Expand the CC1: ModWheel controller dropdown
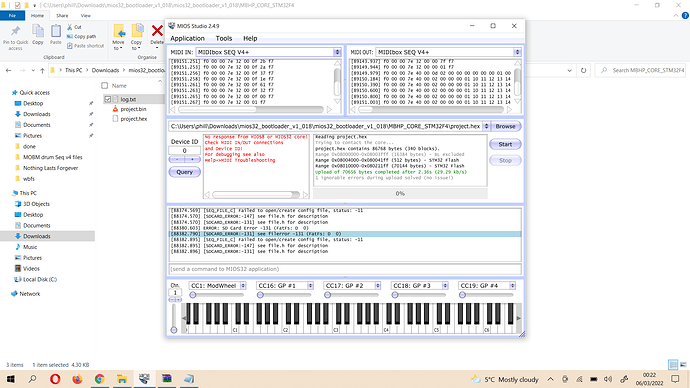Screen dimensions: 690x388 click(x=243, y=286)
